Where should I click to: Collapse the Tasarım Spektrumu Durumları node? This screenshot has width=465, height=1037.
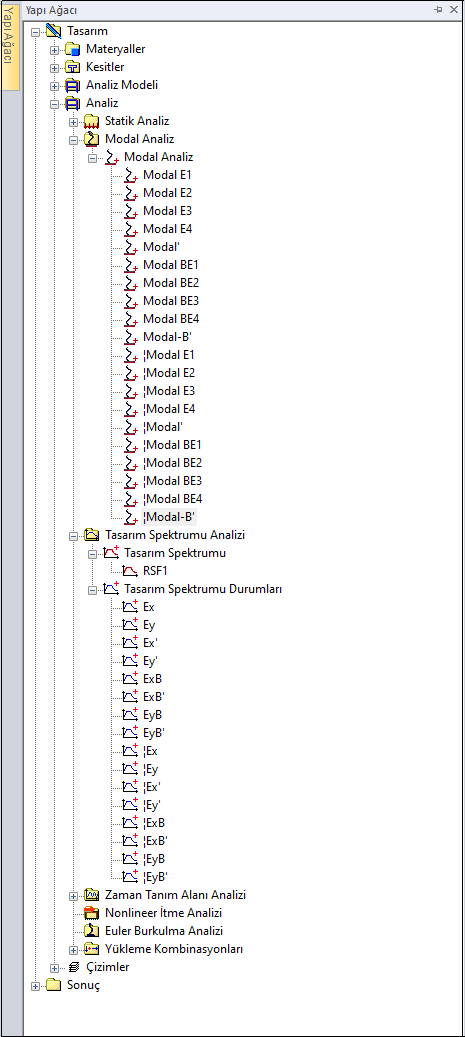(93, 589)
